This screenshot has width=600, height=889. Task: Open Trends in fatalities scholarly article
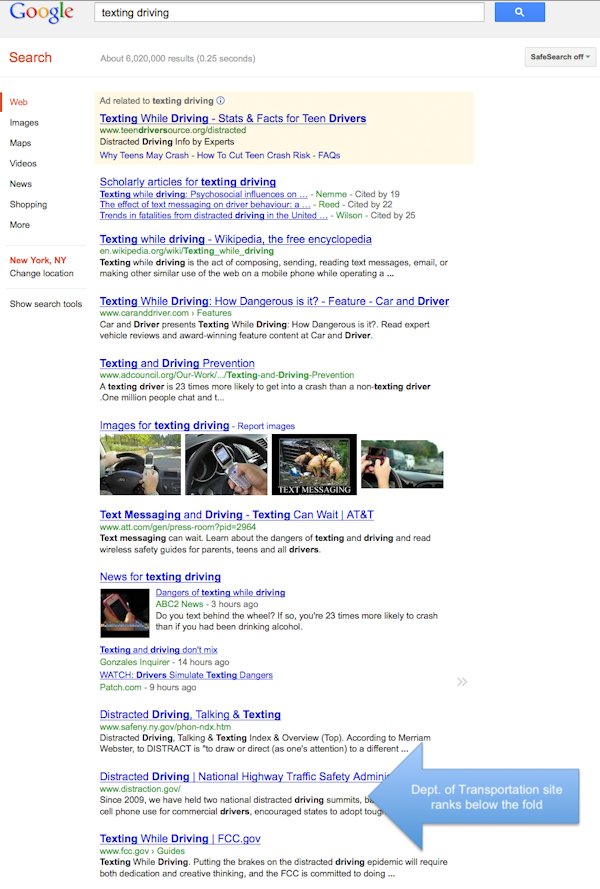pyautogui.click(x=213, y=215)
